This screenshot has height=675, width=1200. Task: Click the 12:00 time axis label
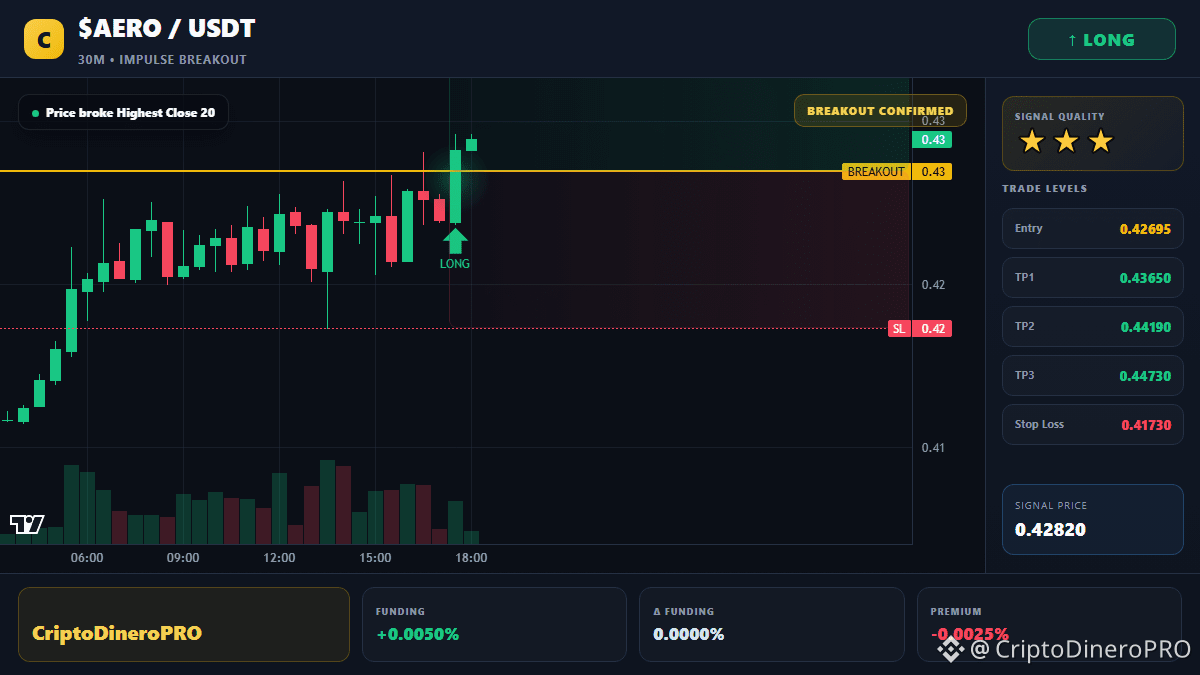(279, 558)
